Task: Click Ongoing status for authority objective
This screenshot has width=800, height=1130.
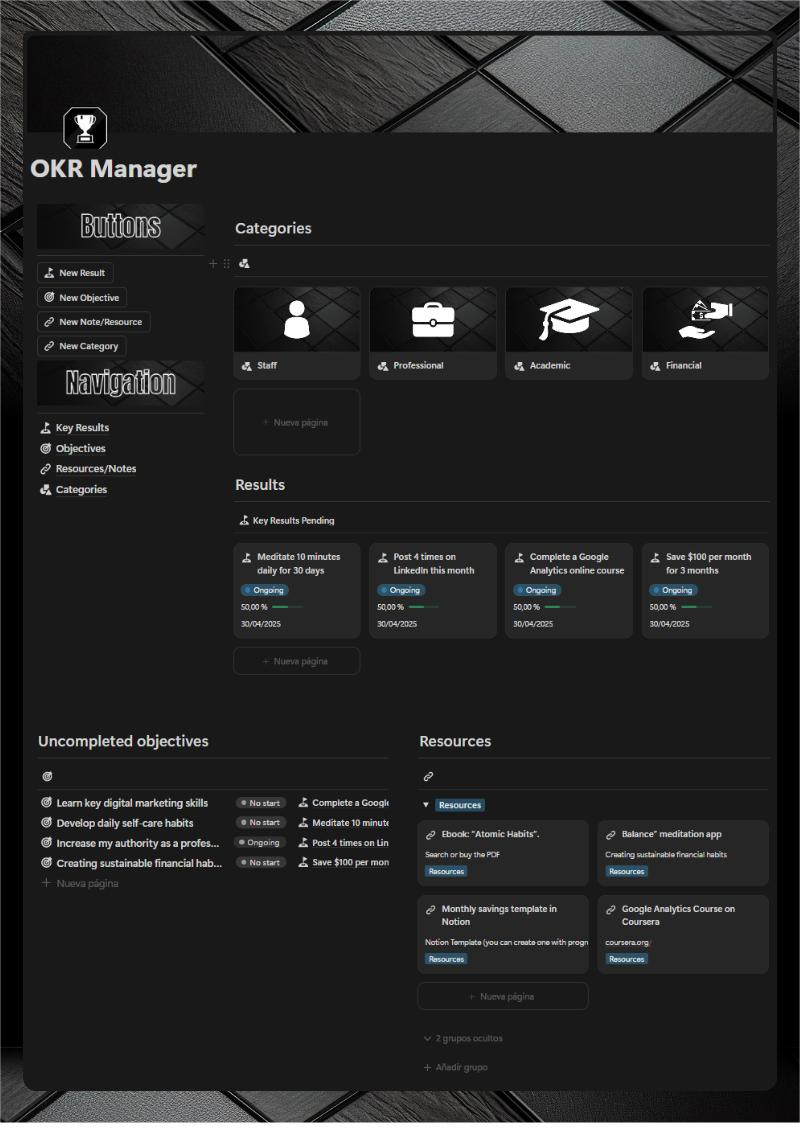Action: point(260,842)
